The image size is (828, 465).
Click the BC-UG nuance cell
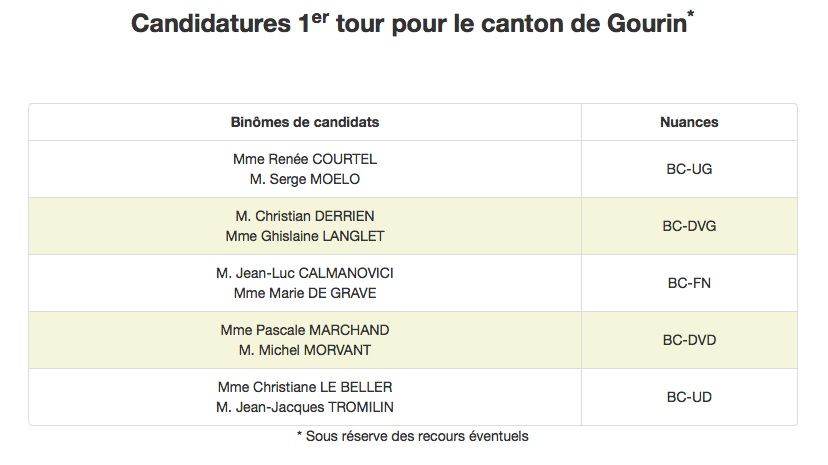click(x=689, y=169)
